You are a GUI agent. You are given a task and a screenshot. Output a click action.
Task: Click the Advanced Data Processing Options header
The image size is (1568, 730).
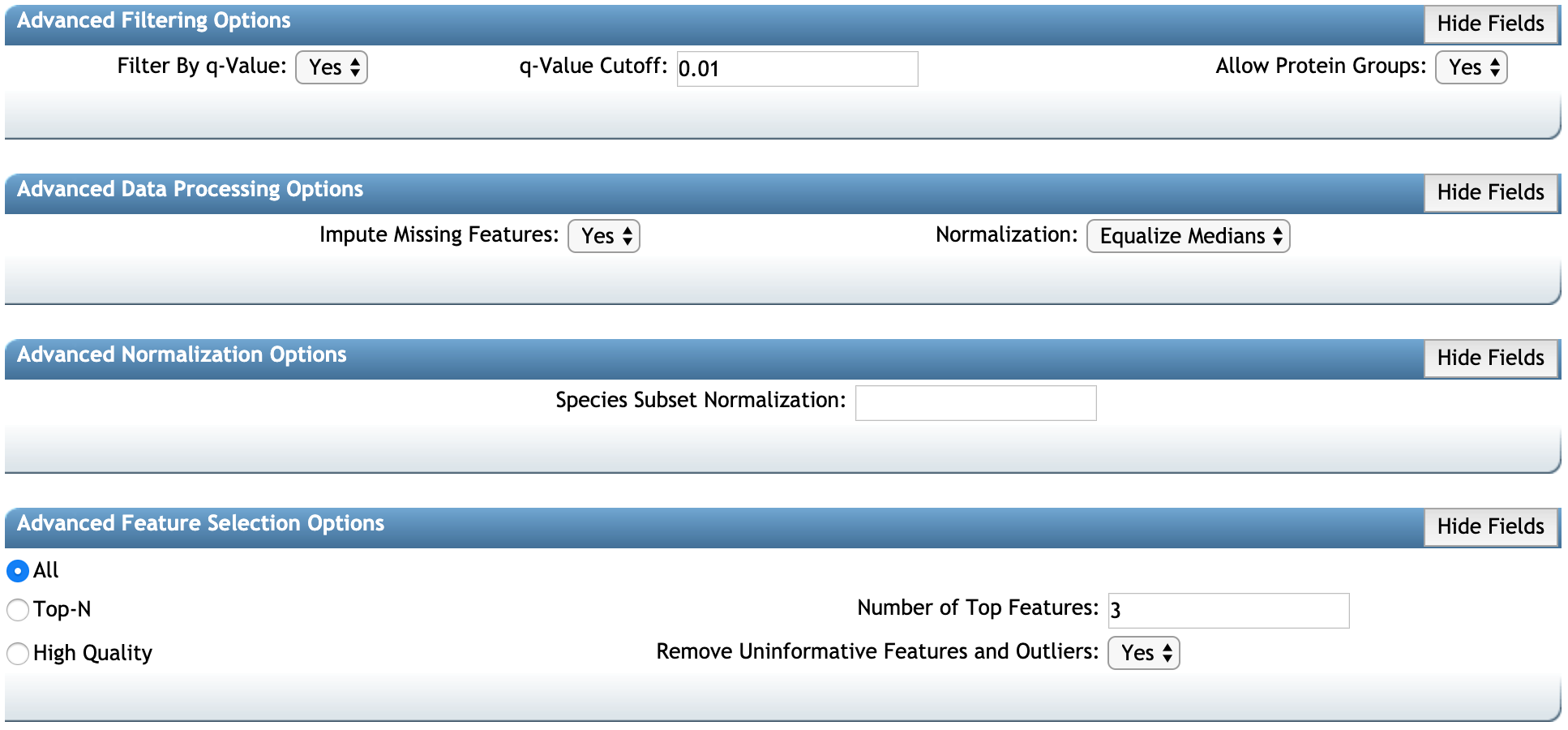pyautogui.click(x=191, y=189)
